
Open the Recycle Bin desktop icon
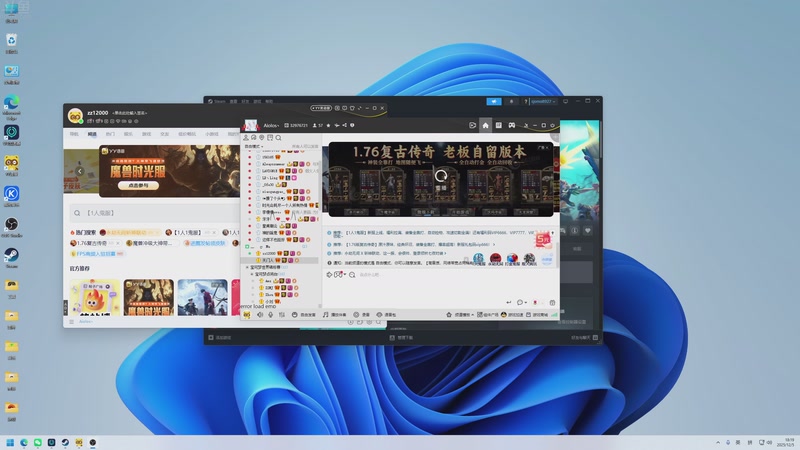point(11,43)
